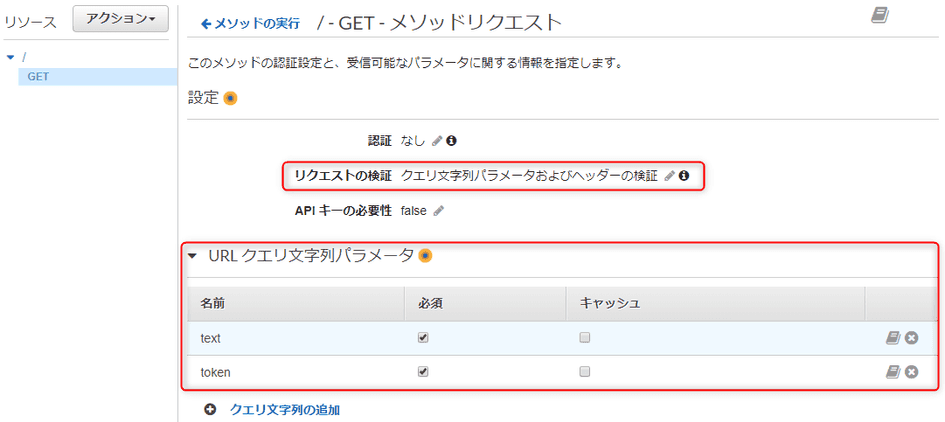The height and width of the screenshot is (422, 945).
Task: Remove the token query parameter
Action: point(911,373)
